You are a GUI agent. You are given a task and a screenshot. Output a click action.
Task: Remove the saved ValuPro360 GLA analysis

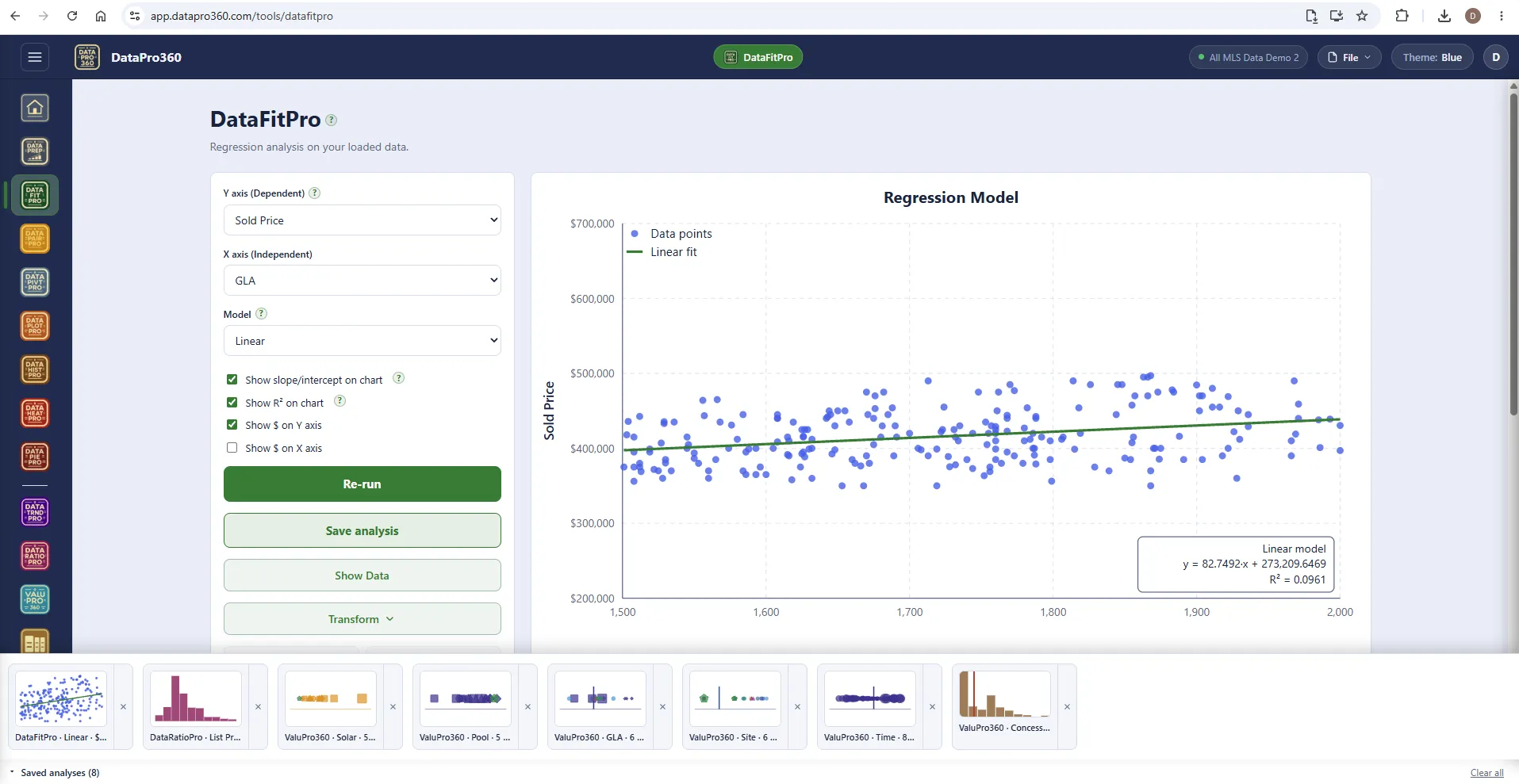(662, 706)
